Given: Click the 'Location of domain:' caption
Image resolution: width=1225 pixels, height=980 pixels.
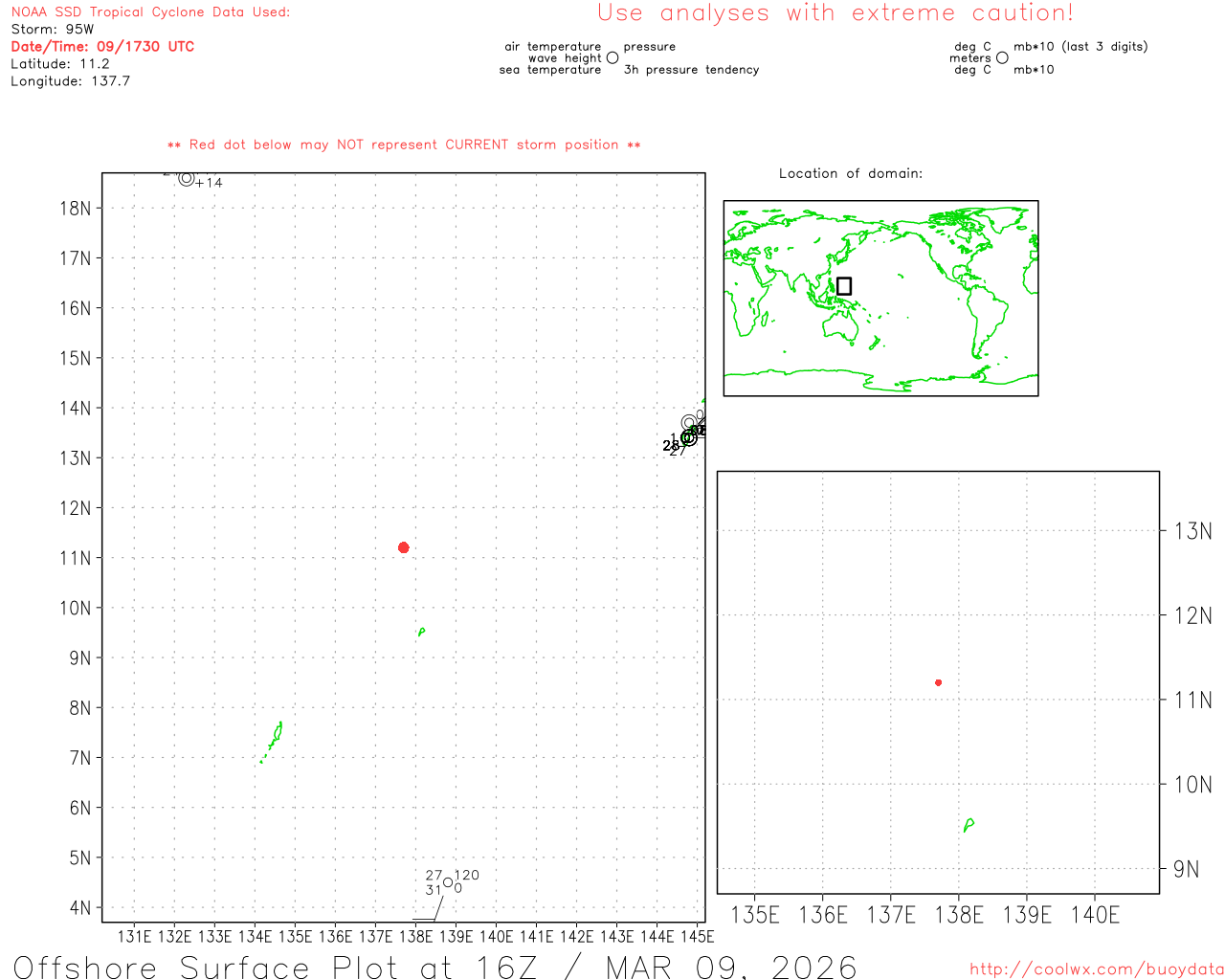Looking at the screenshot, I should (x=851, y=173).
